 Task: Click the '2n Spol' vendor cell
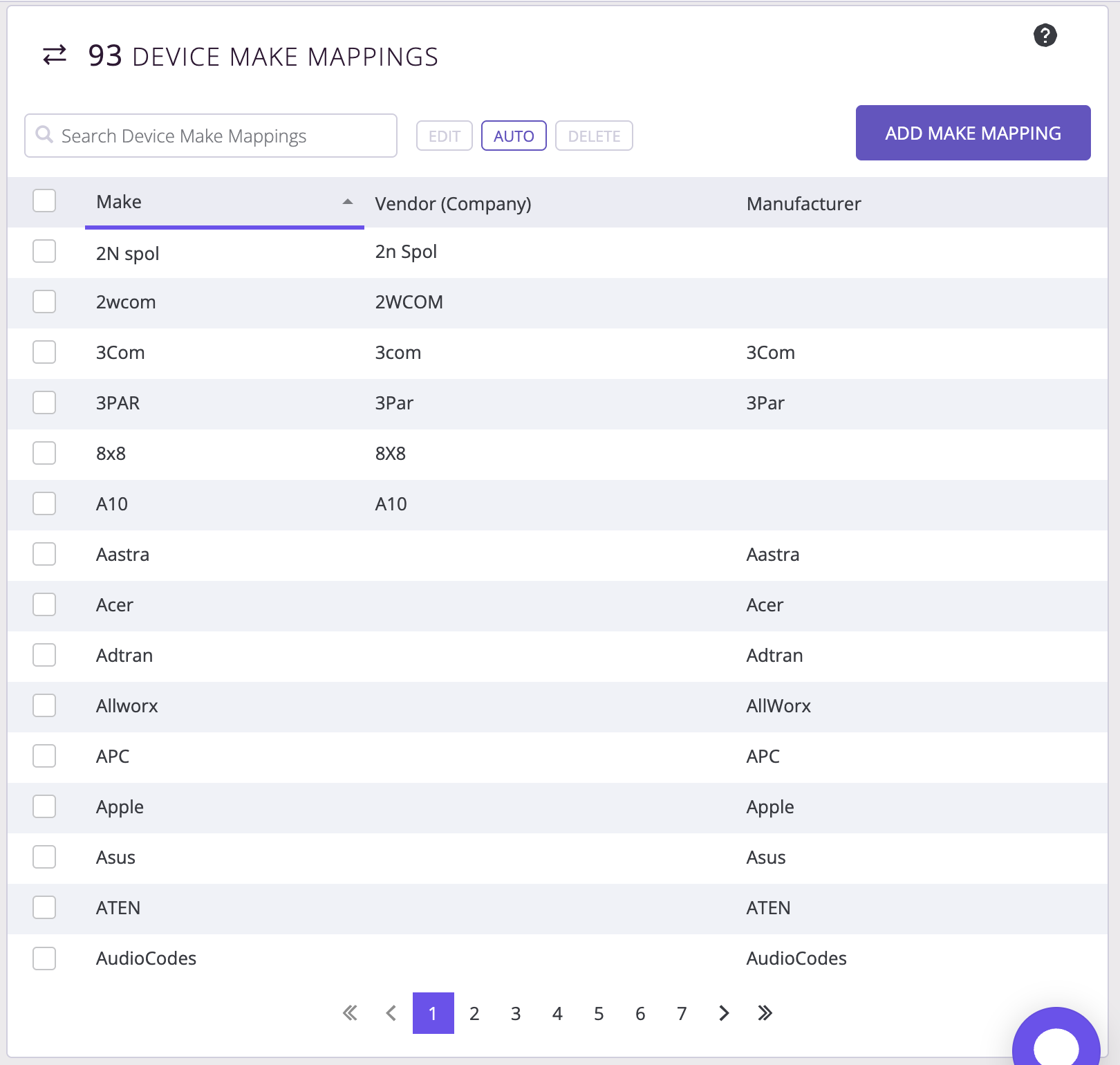click(x=406, y=252)
